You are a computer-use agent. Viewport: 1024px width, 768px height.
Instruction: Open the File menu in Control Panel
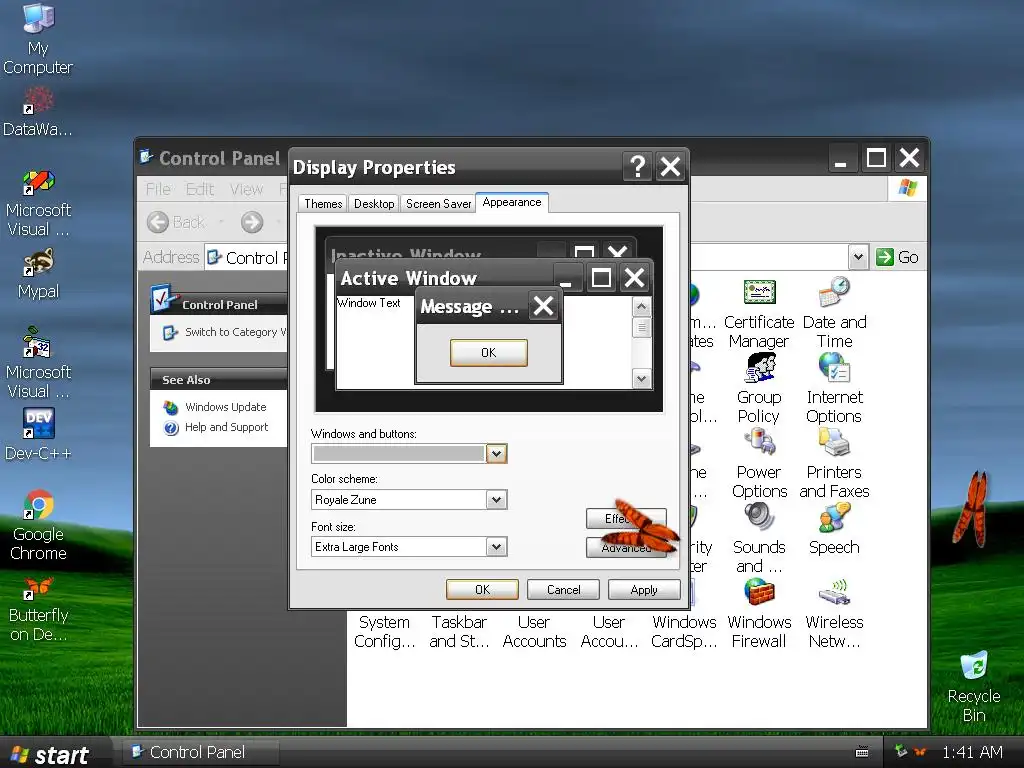158,189
